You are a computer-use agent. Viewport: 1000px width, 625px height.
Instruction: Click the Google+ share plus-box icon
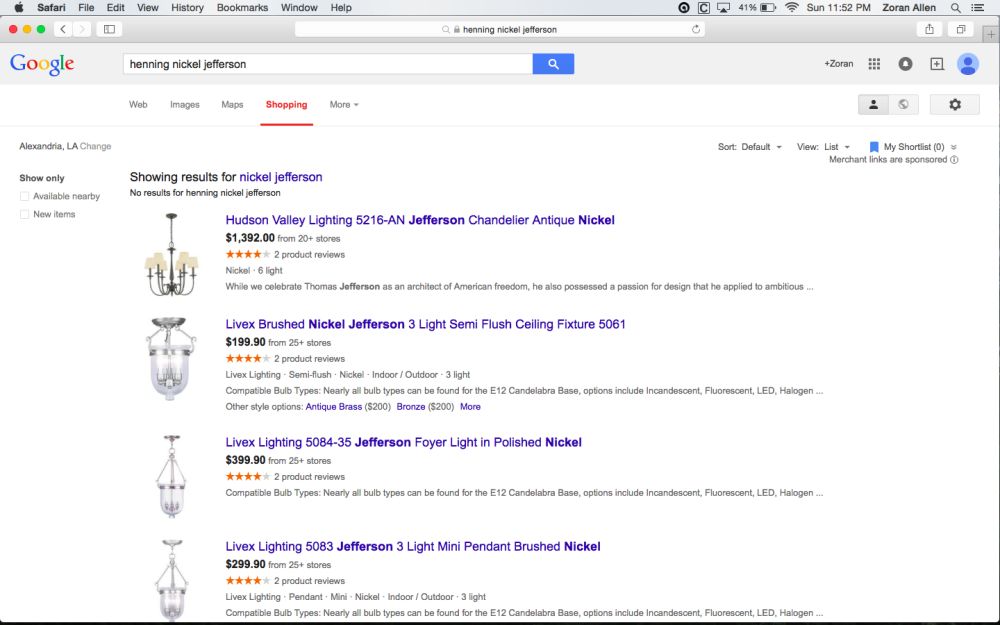pyautogui.click(x=936, y=64)
